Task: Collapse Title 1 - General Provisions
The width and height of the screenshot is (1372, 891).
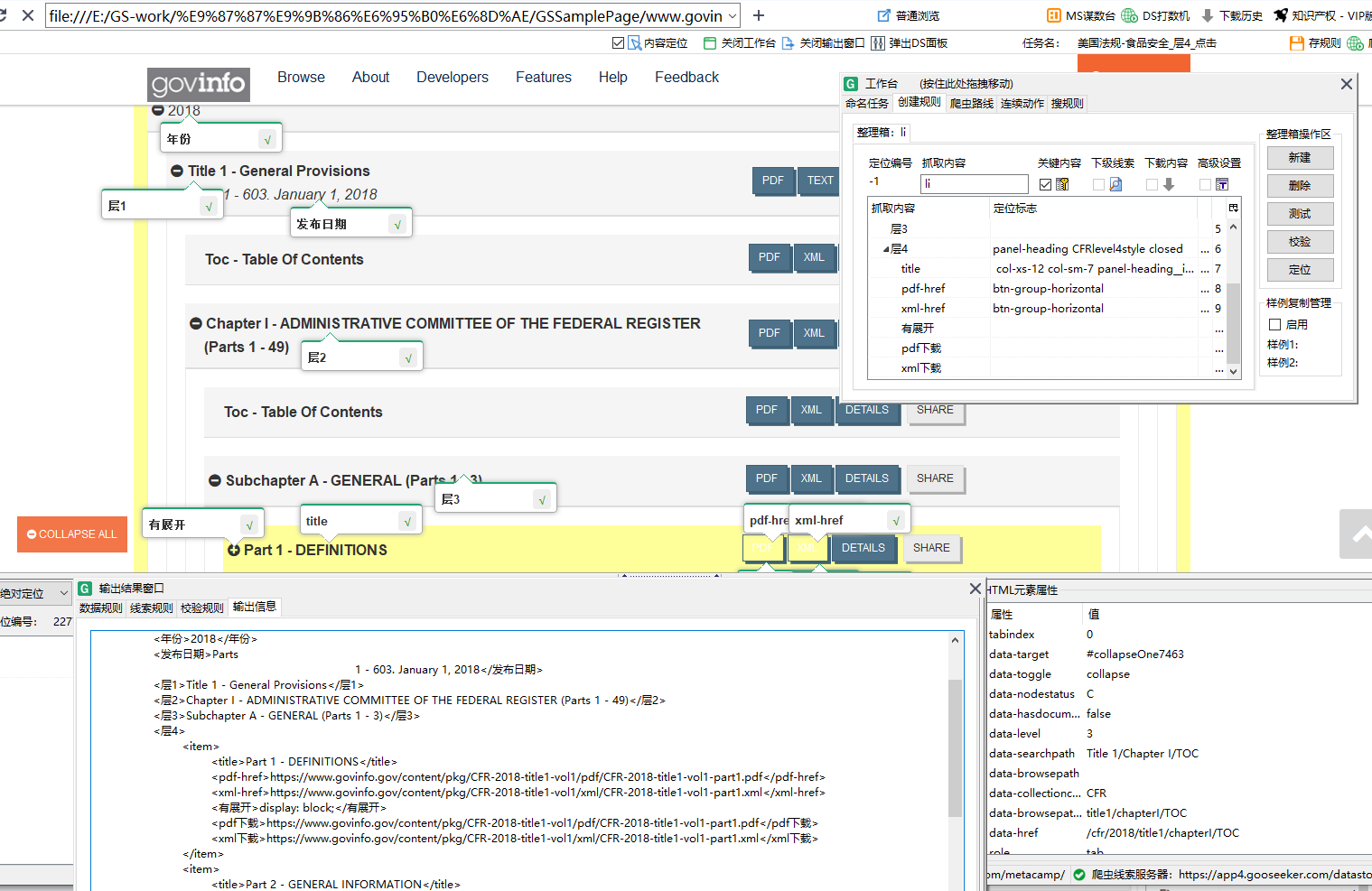Action: (177, 171)
